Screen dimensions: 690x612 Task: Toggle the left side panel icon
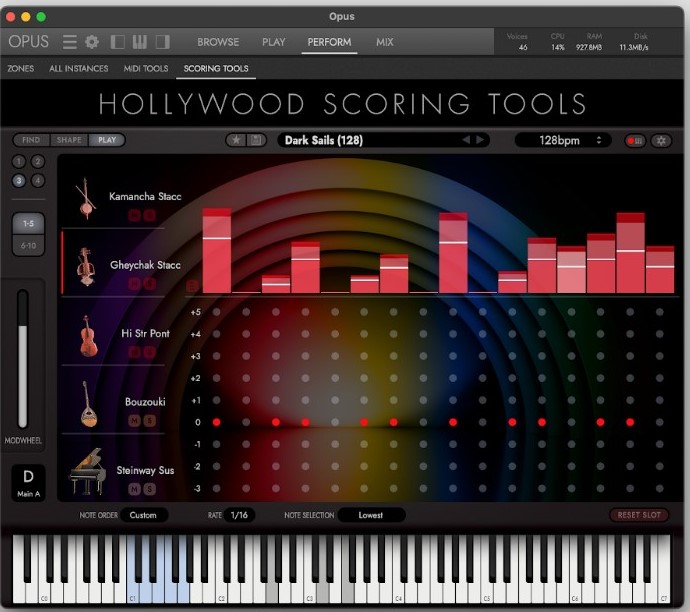point(117,42)
